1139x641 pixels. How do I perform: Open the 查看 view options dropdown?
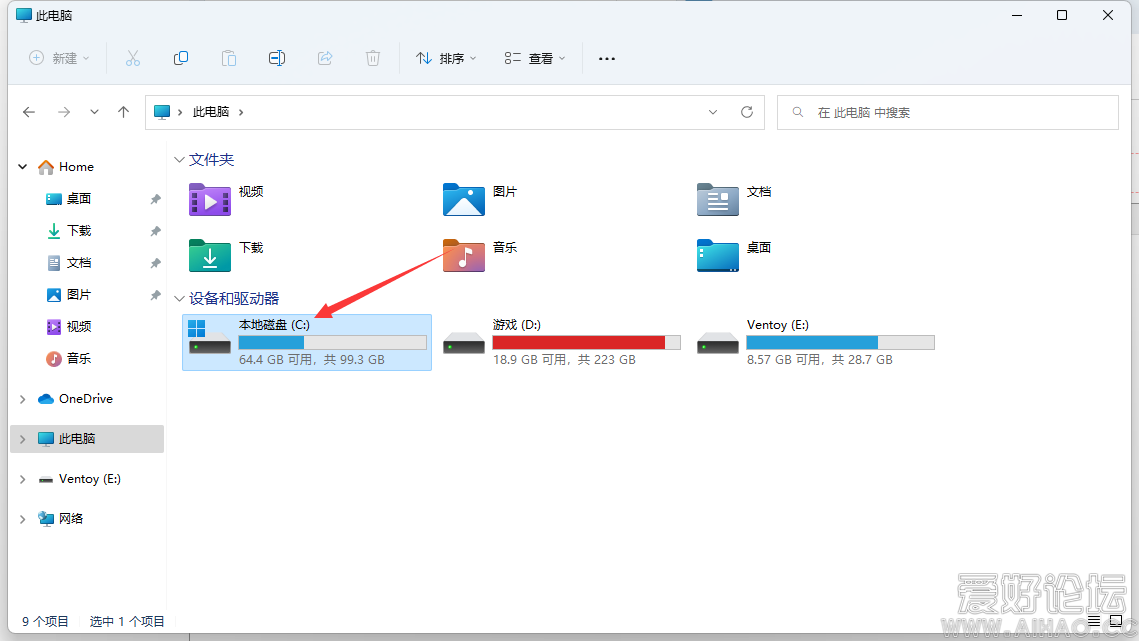[533, 58]
